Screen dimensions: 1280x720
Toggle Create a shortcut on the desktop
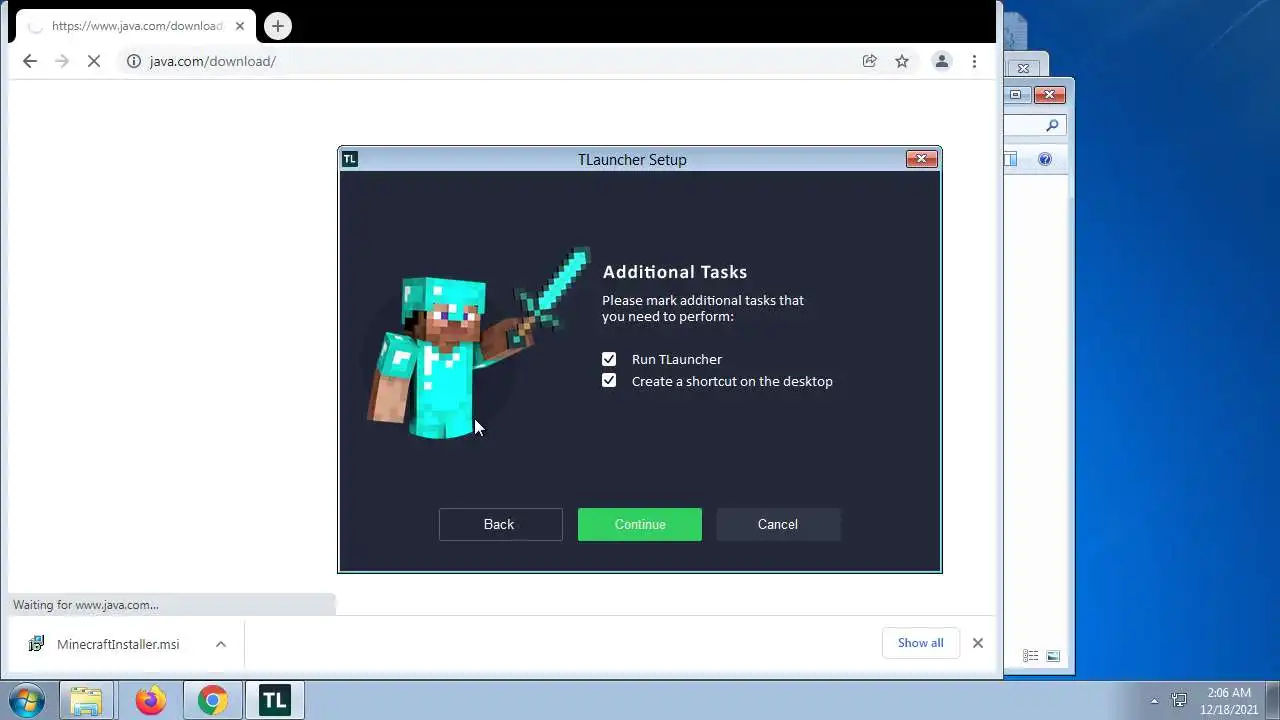(609, 381)
